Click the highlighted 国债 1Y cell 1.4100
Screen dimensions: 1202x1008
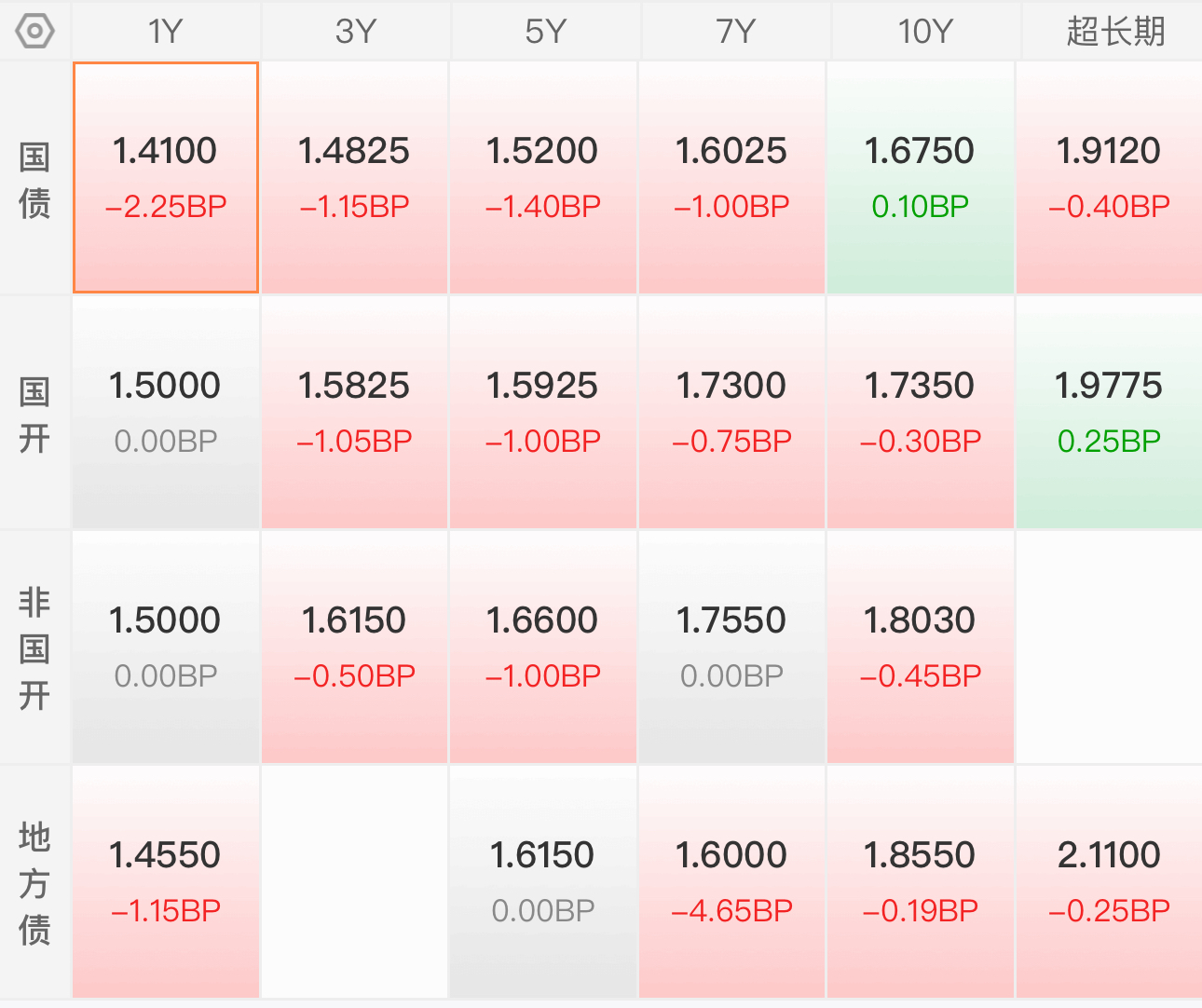[x=166, y=178]
